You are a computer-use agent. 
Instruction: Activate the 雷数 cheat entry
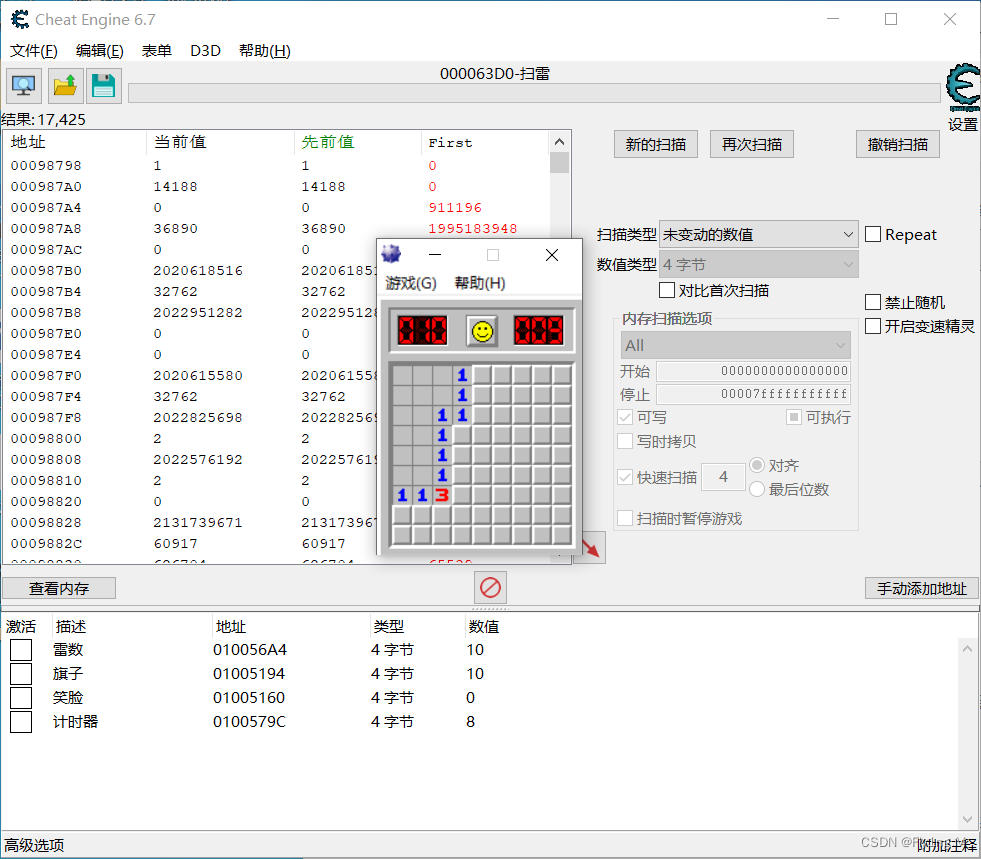pos(21,649)
